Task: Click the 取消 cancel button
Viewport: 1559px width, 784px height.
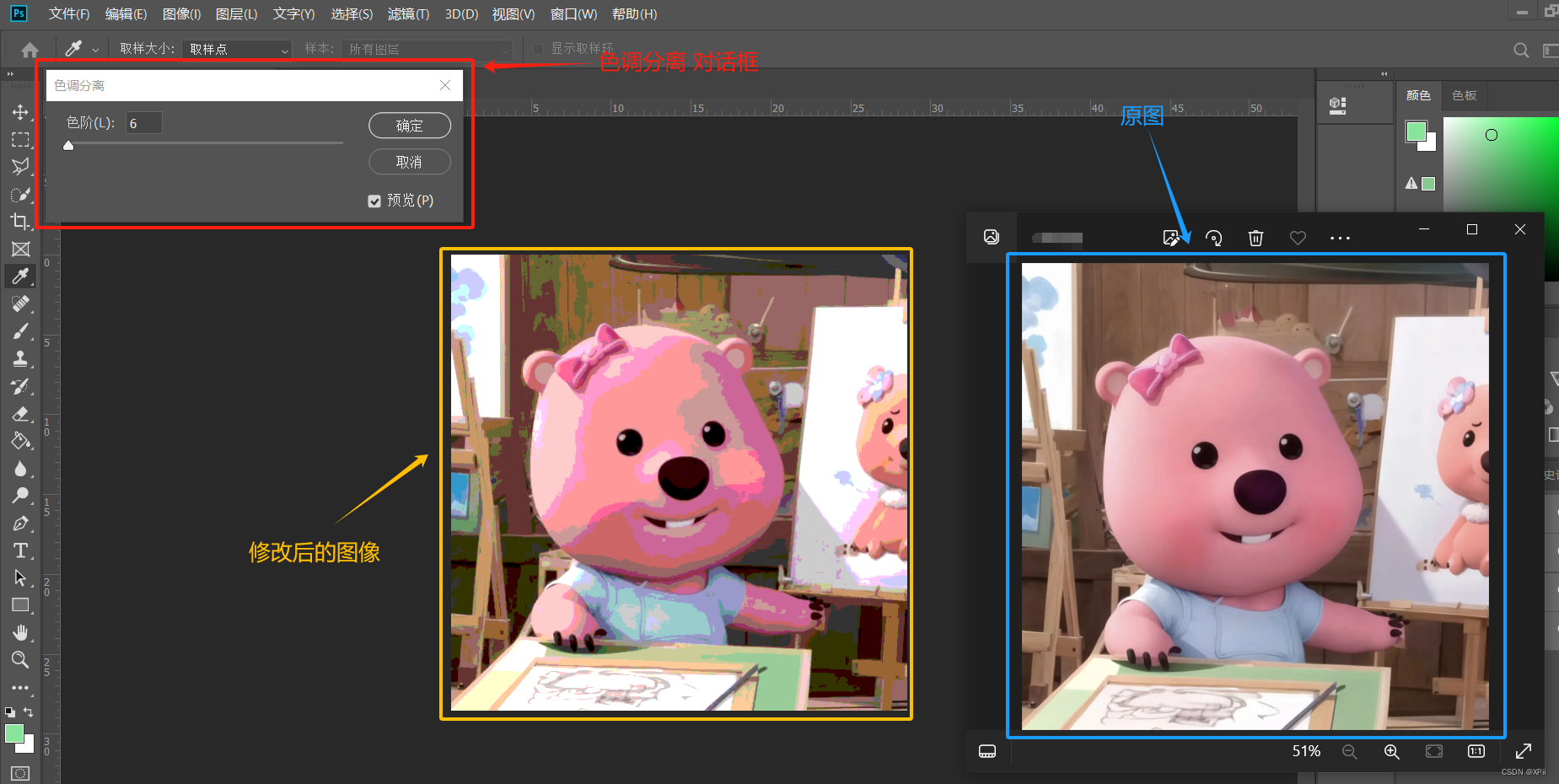Action: click(410, 162)
